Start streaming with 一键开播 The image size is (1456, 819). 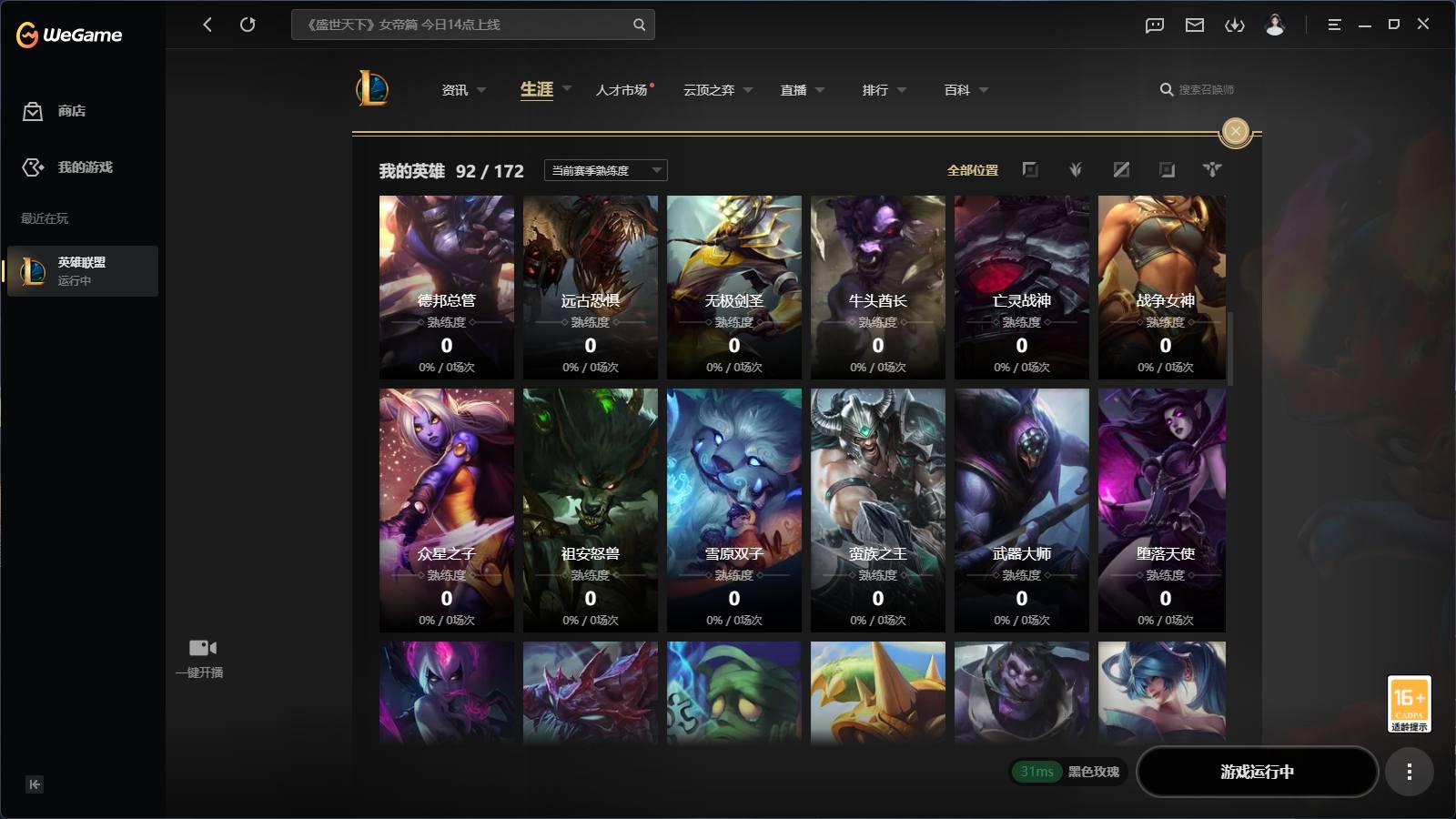[200, 659]
